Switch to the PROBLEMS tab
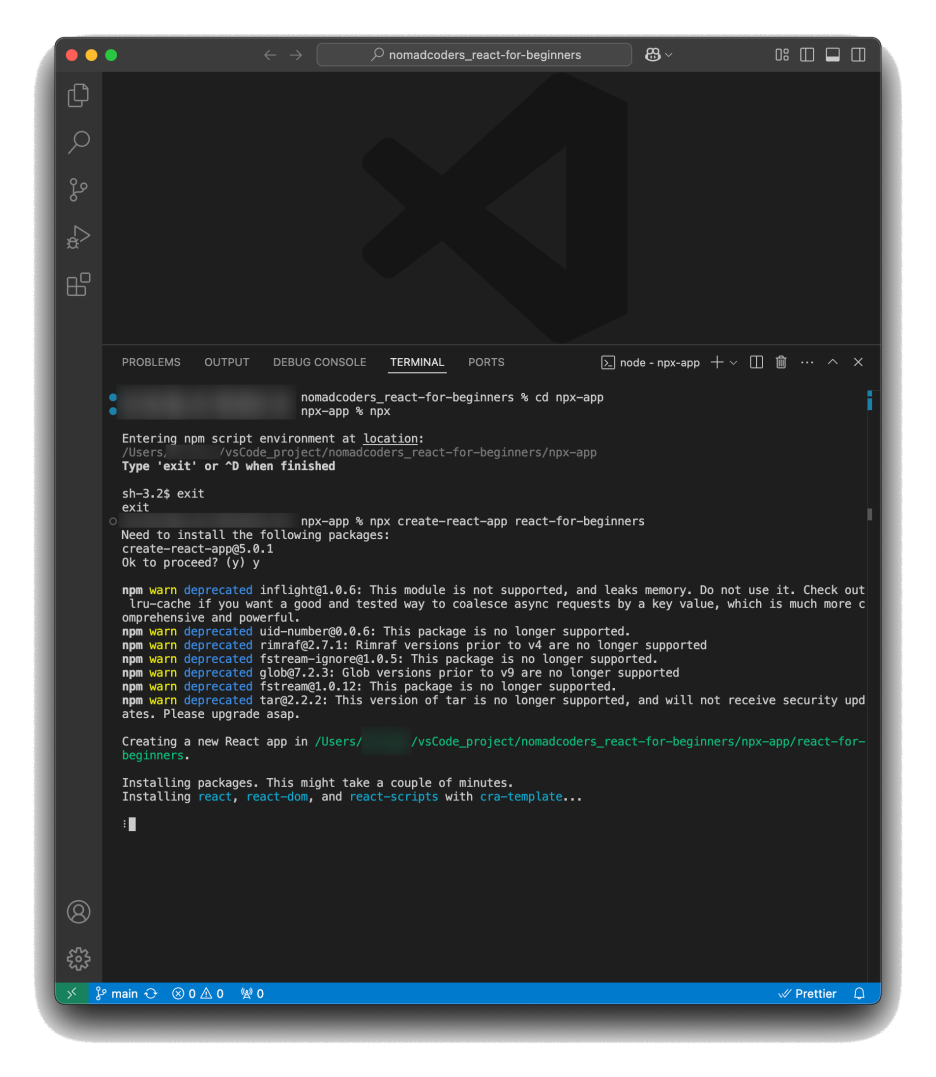Image resolution: width=936 pixels, height=1077 pixels. click(x=151, y=362)
